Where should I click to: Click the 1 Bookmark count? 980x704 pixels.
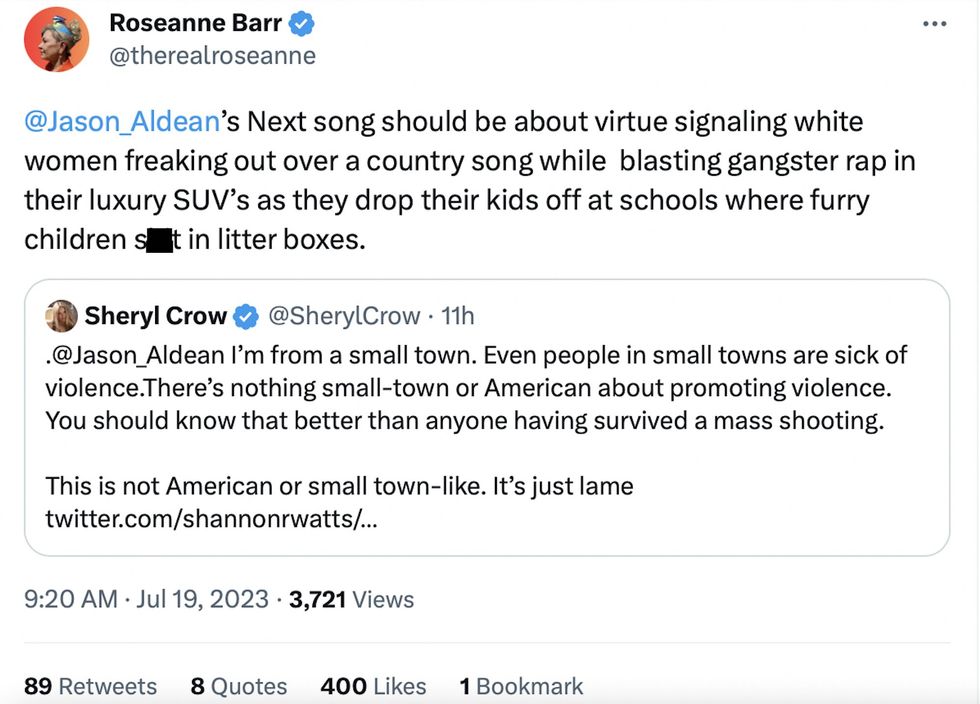[520, 686]
